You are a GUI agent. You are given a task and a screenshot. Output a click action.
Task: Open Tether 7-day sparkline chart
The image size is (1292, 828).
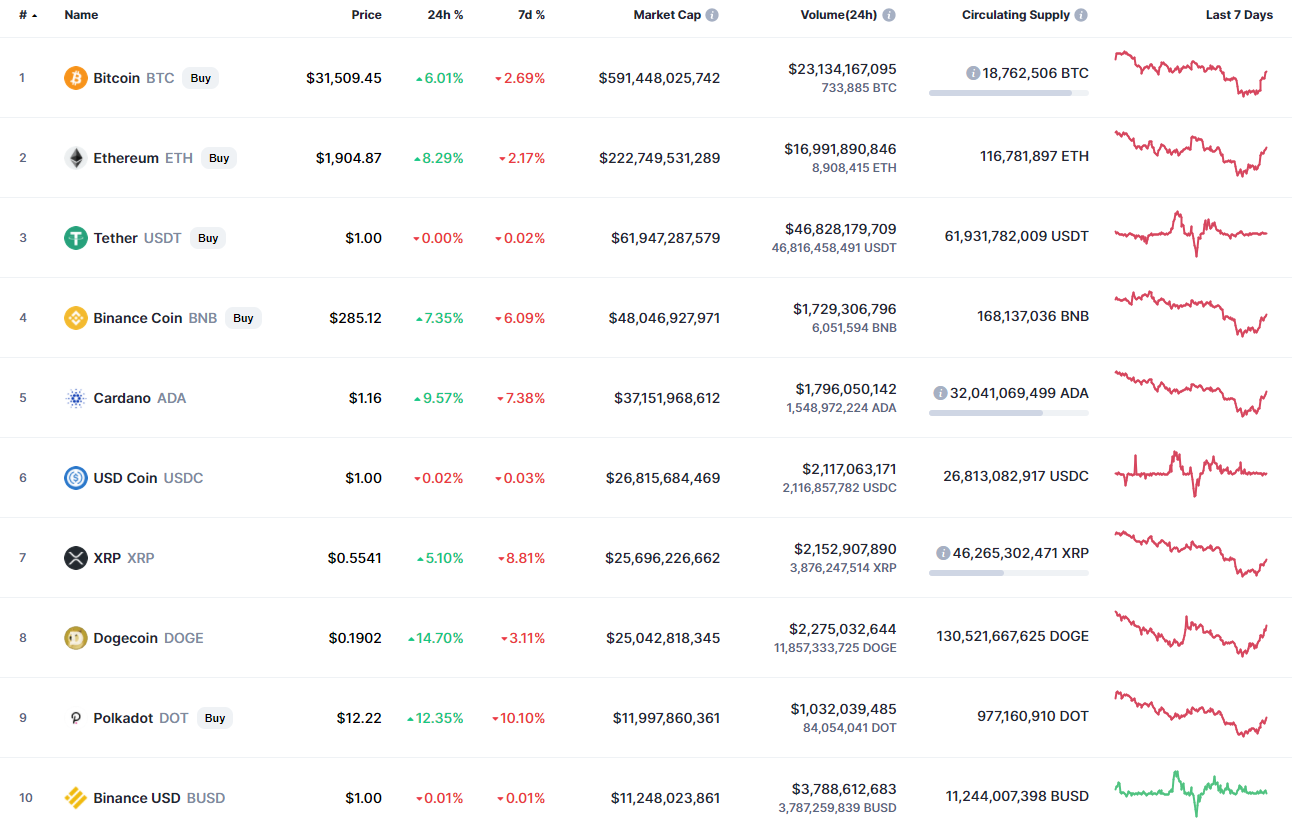pos(1191,234)
